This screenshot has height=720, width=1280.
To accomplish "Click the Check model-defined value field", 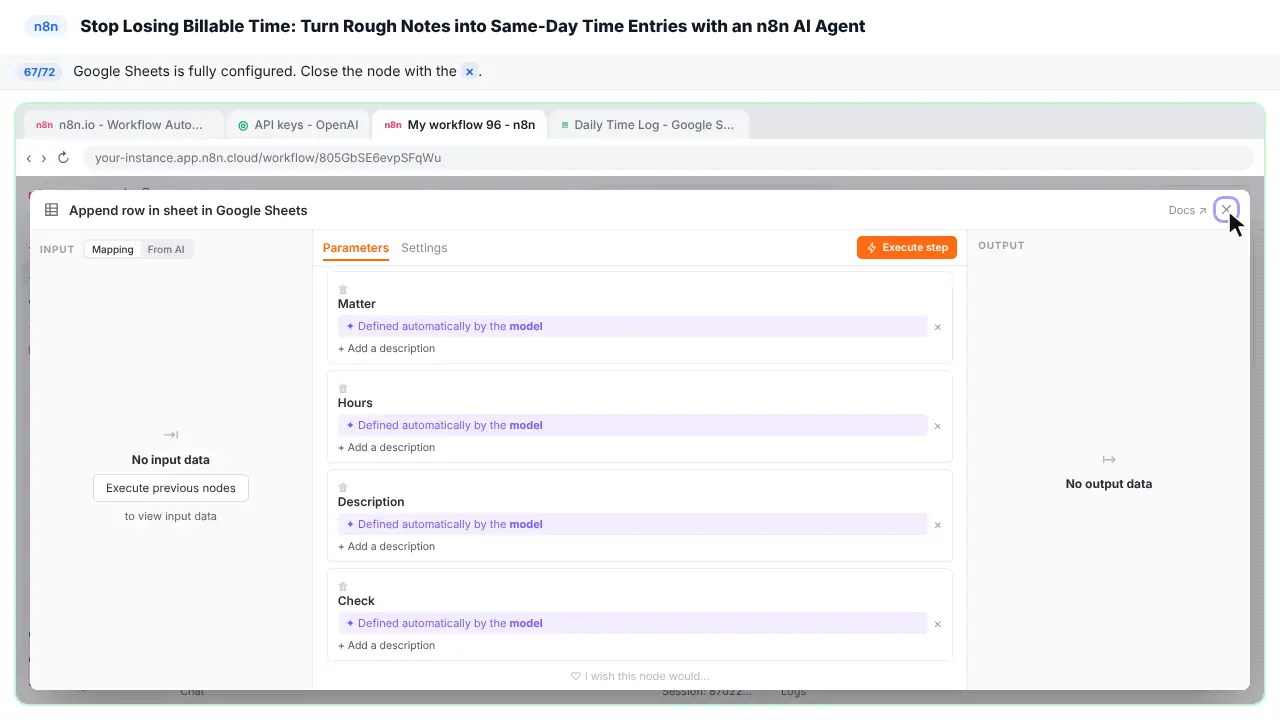I will (633, 623).
